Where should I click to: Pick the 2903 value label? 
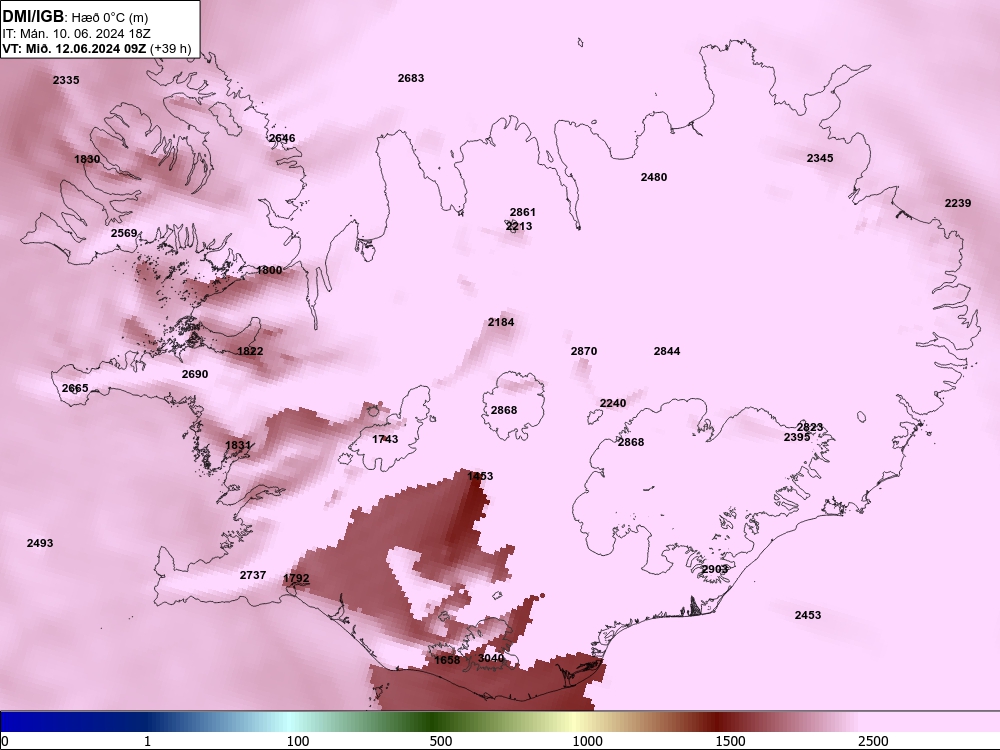(715, 569)
